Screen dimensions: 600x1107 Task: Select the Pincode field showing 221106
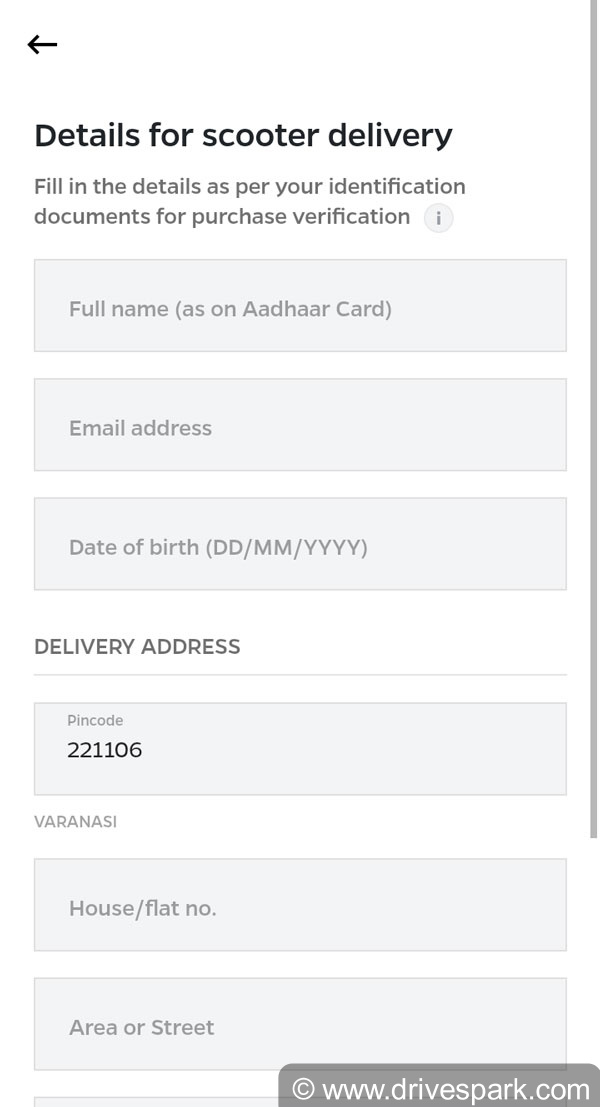[300, 748]
